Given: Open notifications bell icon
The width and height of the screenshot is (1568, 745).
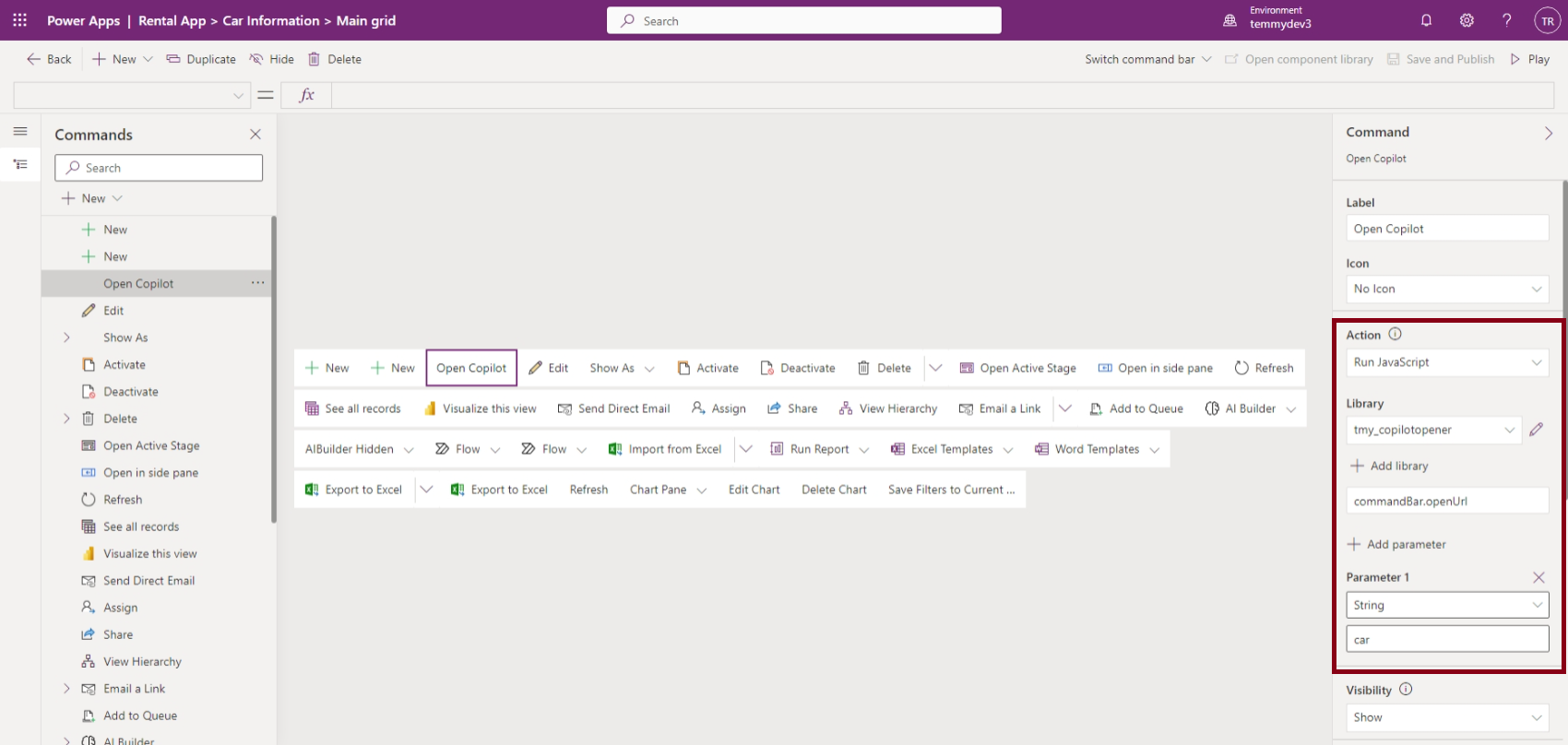Looking at the screenshot, I should click(1426, 20).
